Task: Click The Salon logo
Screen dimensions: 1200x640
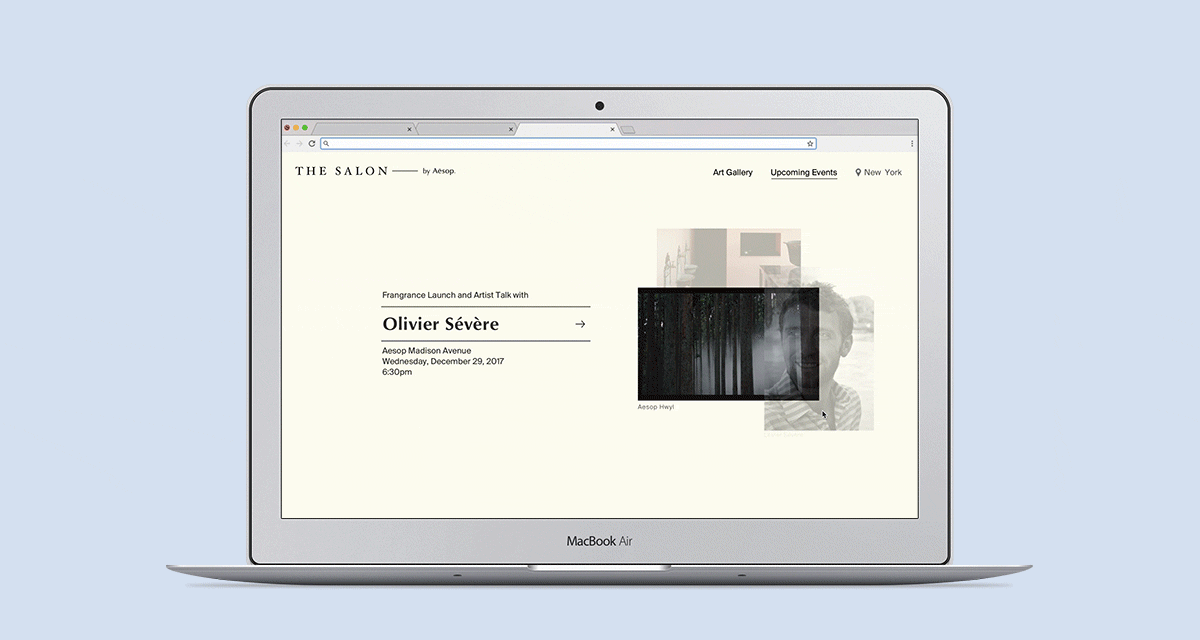Action: tap(341, 171)
